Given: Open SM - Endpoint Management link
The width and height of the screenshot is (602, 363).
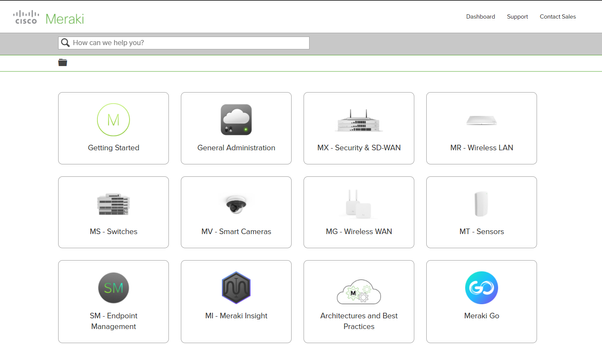Looking at the screenshot, I should 113,321.
